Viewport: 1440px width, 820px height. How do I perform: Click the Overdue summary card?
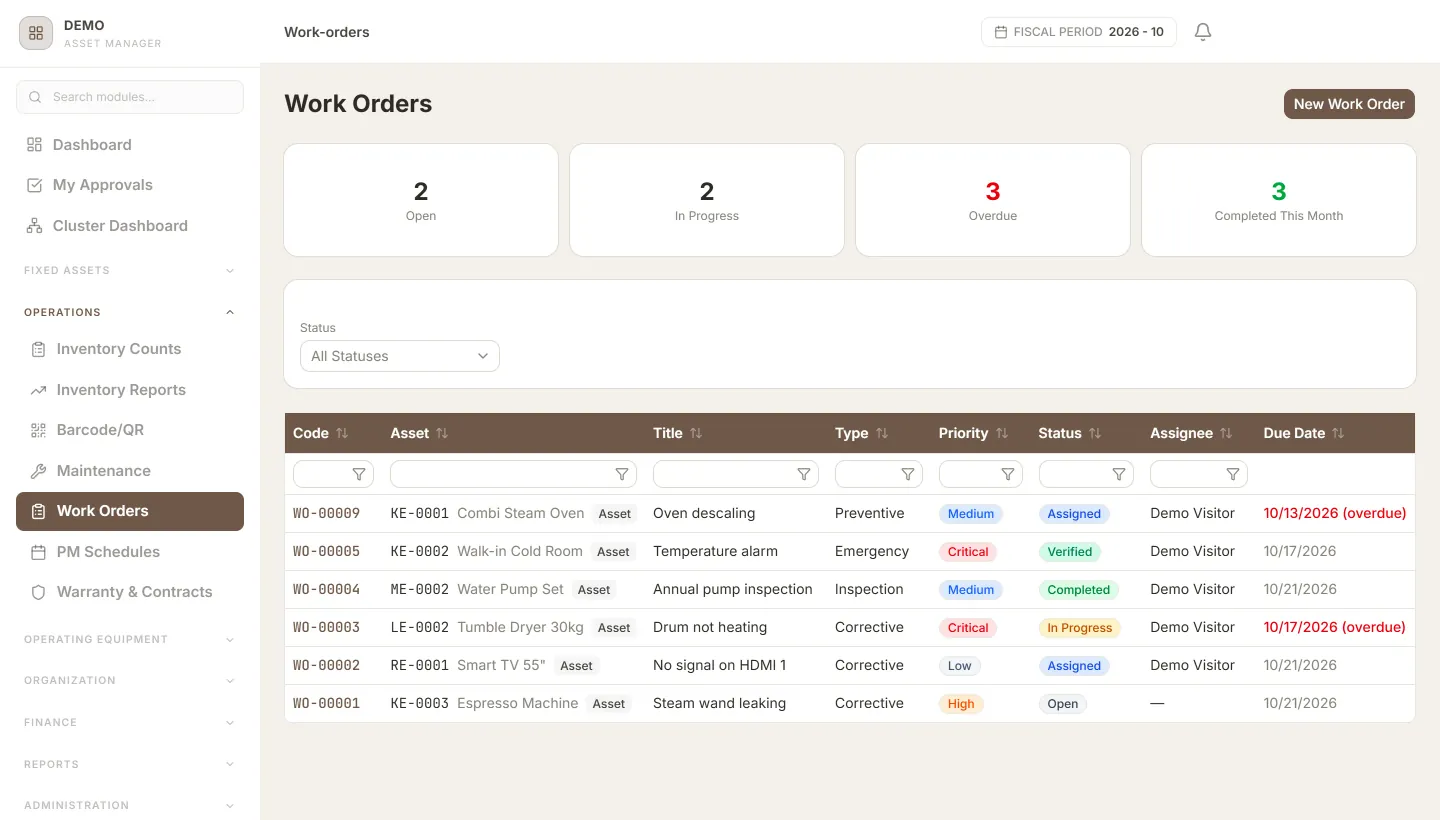pos(993,200)
